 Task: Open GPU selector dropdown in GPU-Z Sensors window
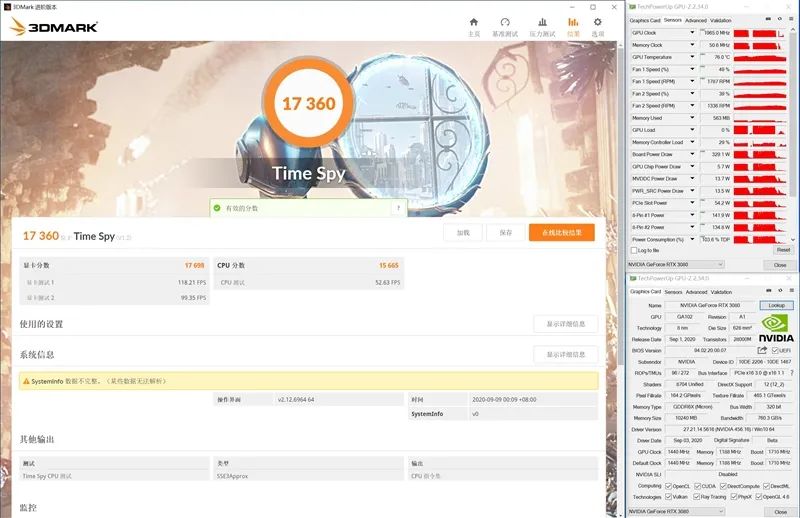pos(676,264)
